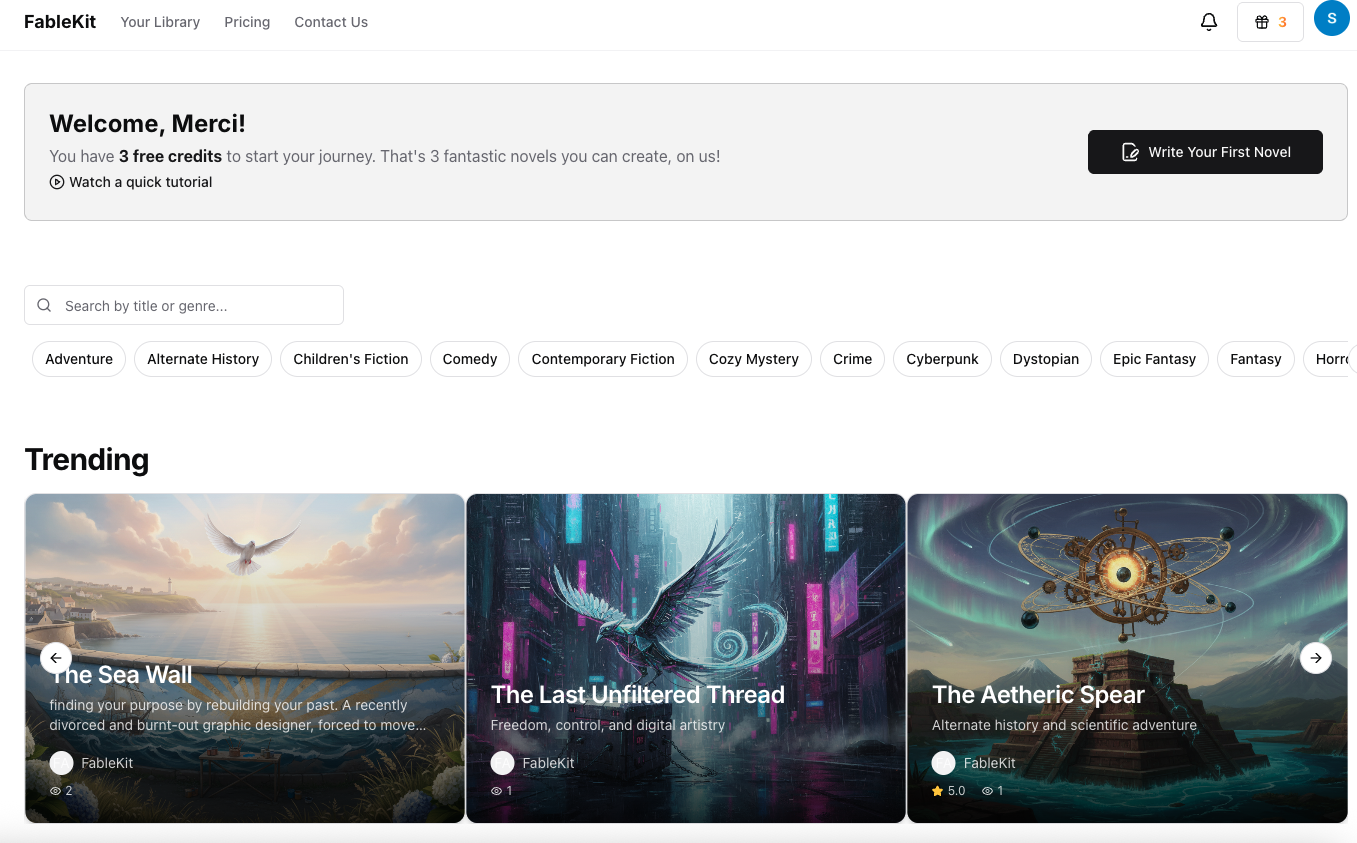Click the play icon next to tutorial link

[57, 182]
